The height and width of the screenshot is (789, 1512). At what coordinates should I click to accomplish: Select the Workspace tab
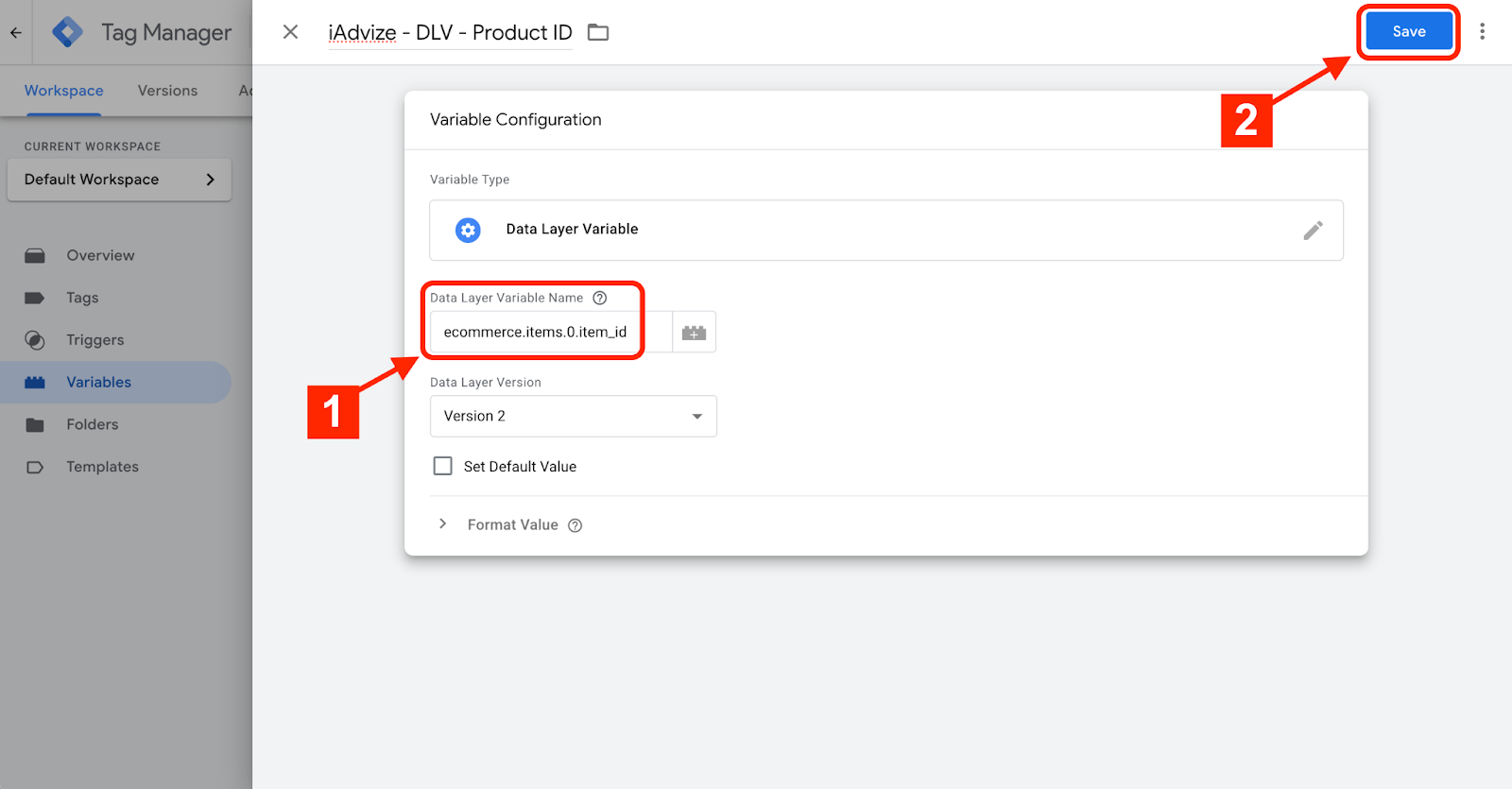64,91
